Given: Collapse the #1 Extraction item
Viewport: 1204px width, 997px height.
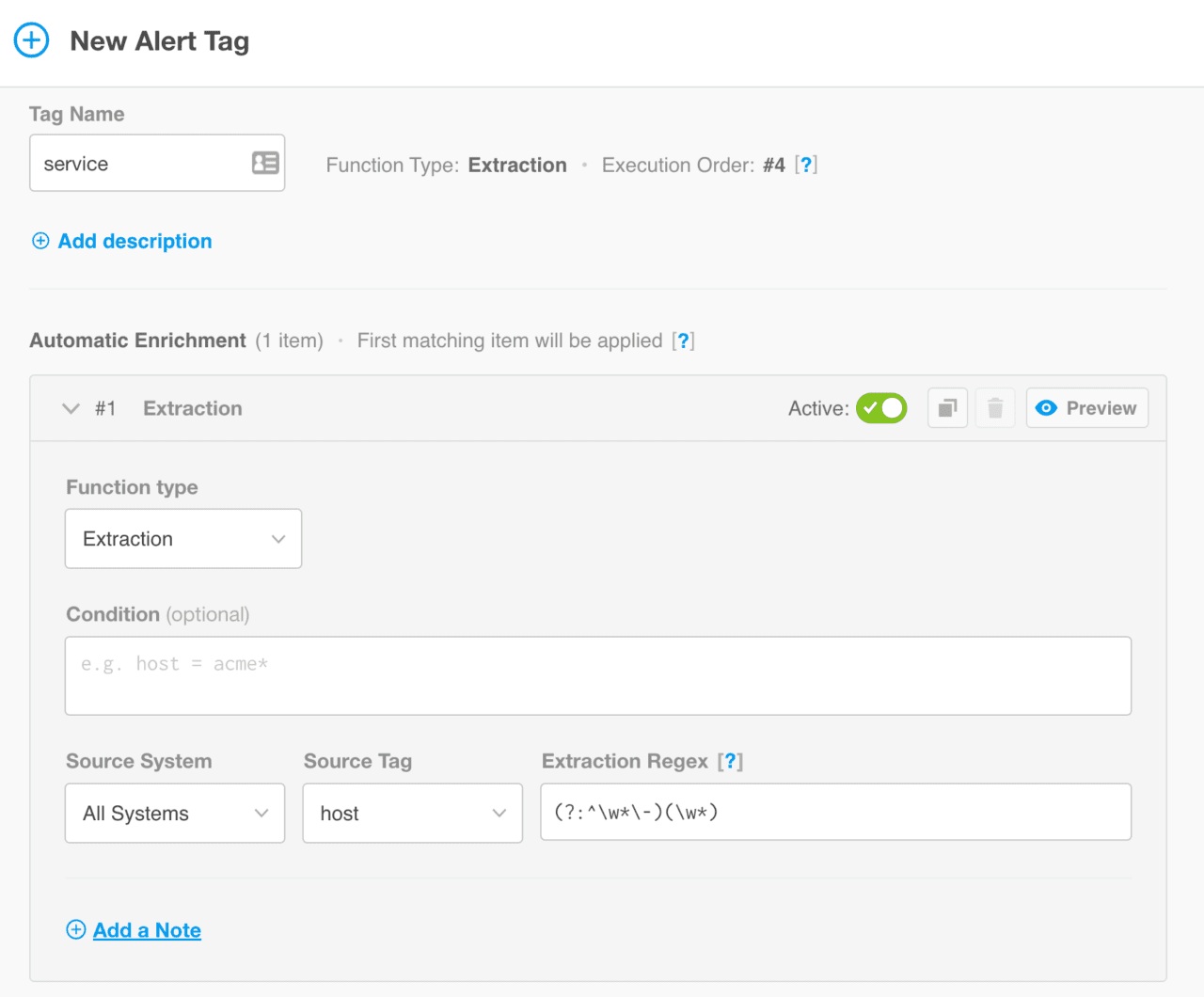Looking at the screenshot, I should pos(71,408).
